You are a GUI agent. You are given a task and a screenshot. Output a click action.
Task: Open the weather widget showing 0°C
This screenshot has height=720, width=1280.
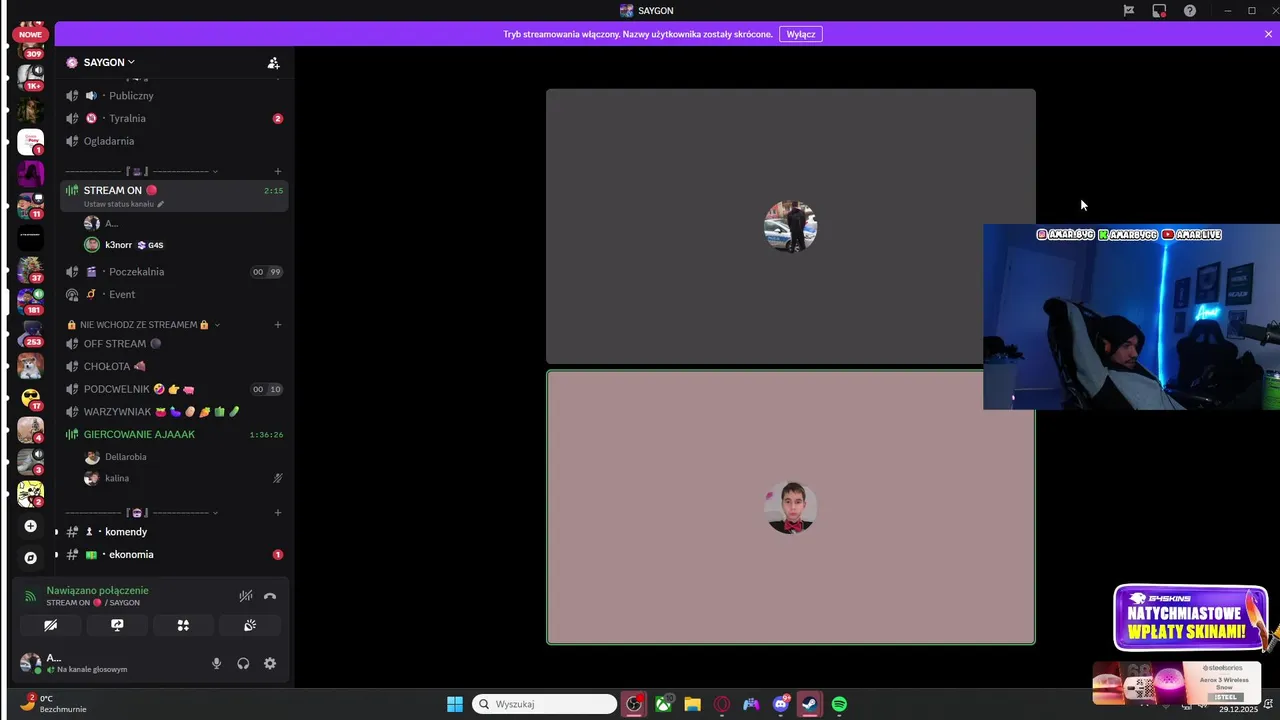(55, 703)
